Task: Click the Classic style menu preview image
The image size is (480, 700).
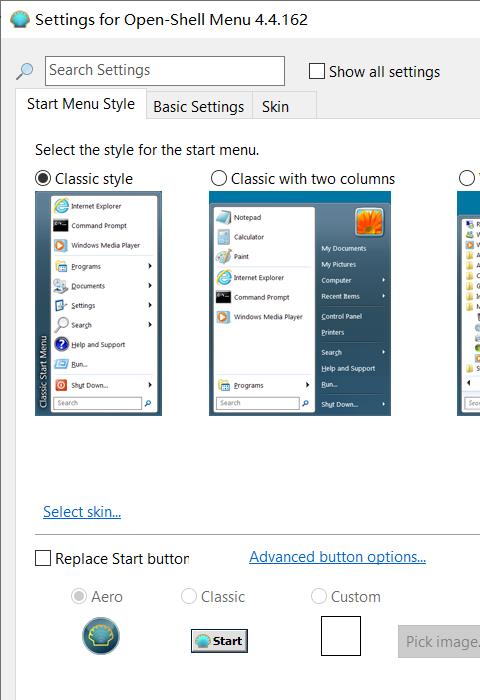Action: [98, 304]
